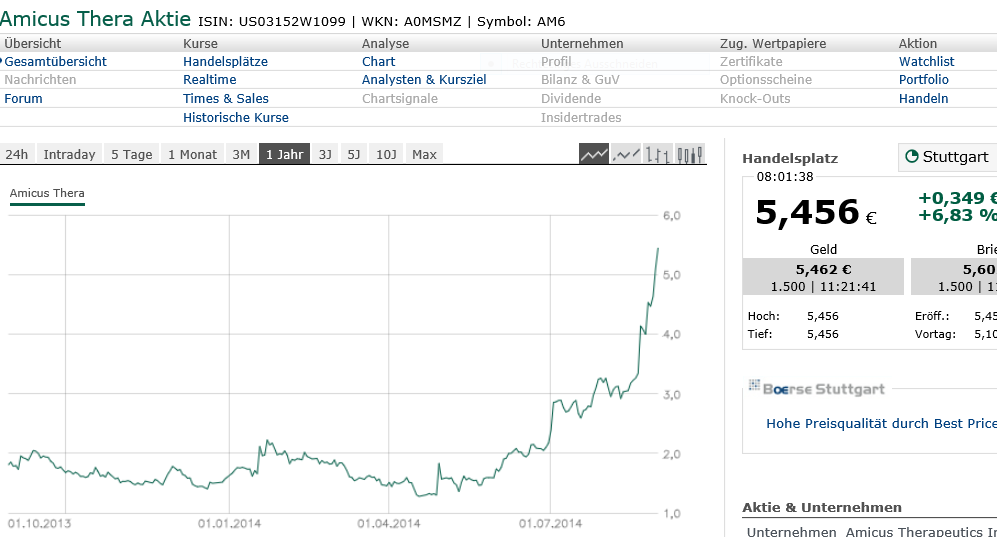Open the Handeln link
This screenshot has width=997, height=537.
923,99
